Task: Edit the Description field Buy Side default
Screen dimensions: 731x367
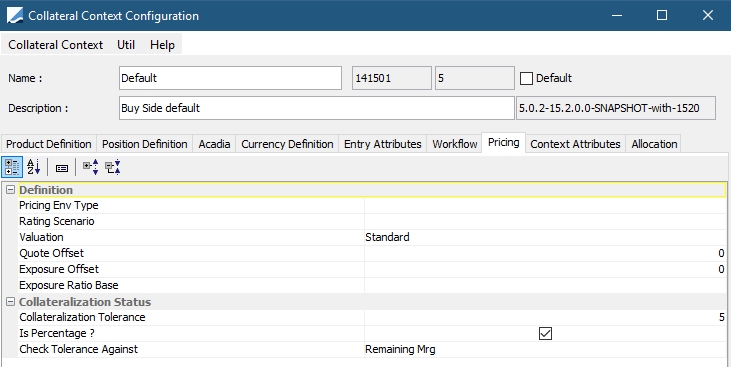Action: (317, 108)
